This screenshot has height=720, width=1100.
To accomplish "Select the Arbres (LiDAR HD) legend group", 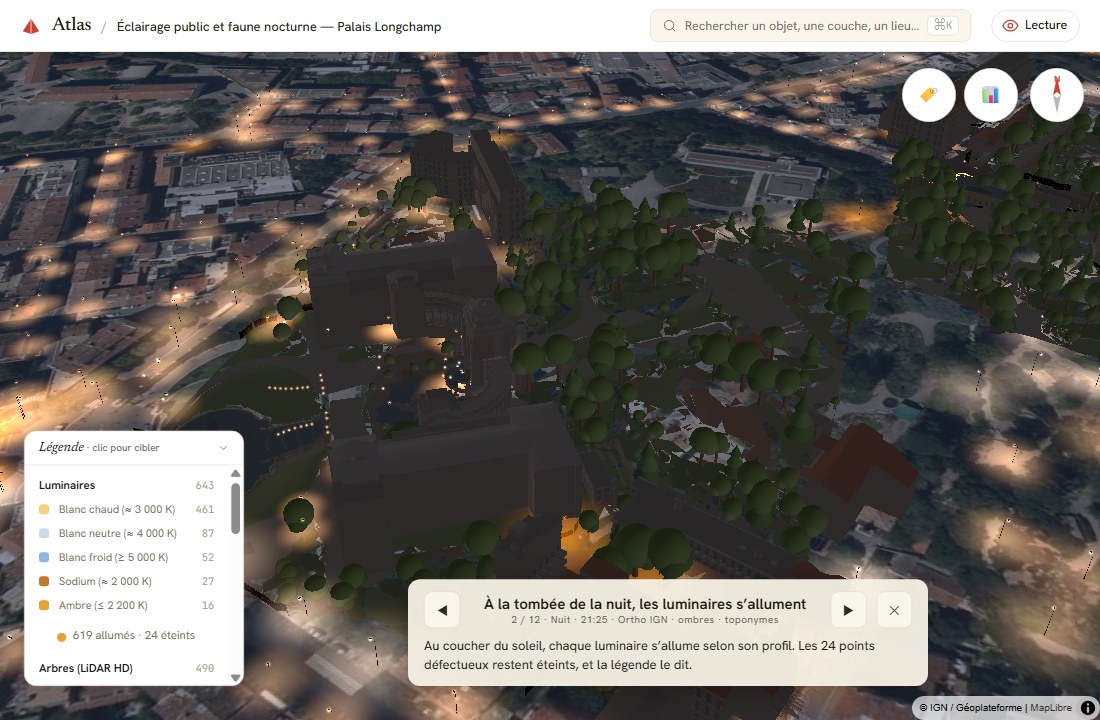I will tap(86, 668).
